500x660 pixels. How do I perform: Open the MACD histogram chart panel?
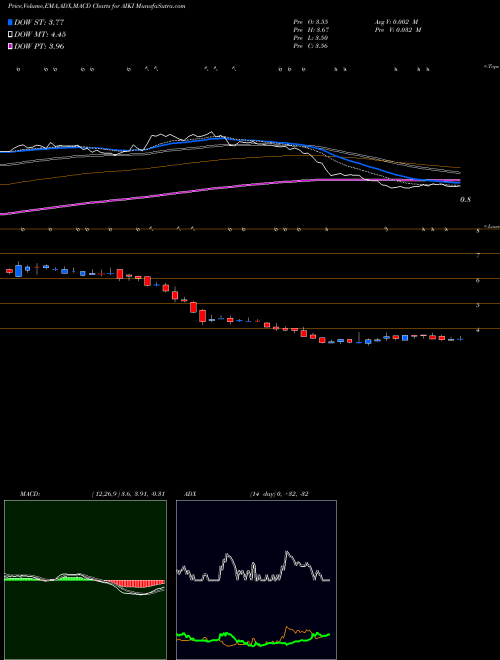point(85,580)
